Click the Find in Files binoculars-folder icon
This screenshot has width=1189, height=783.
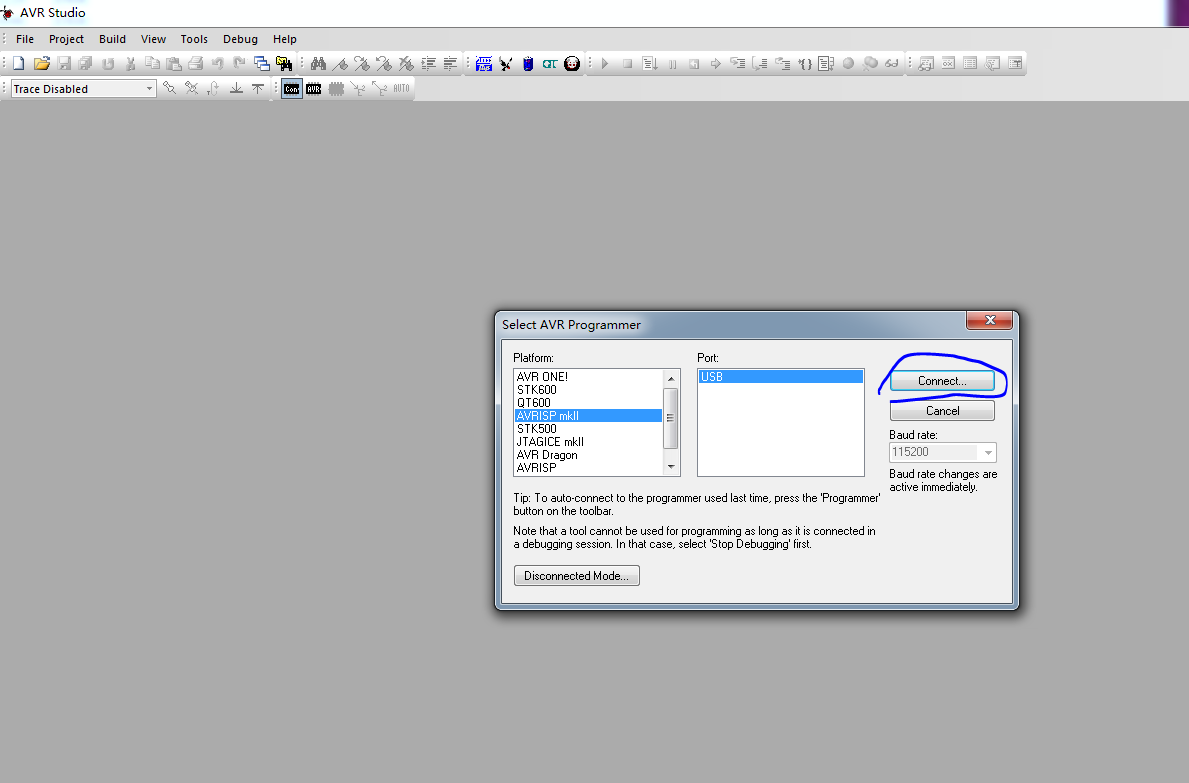click(x=284, y=64)
